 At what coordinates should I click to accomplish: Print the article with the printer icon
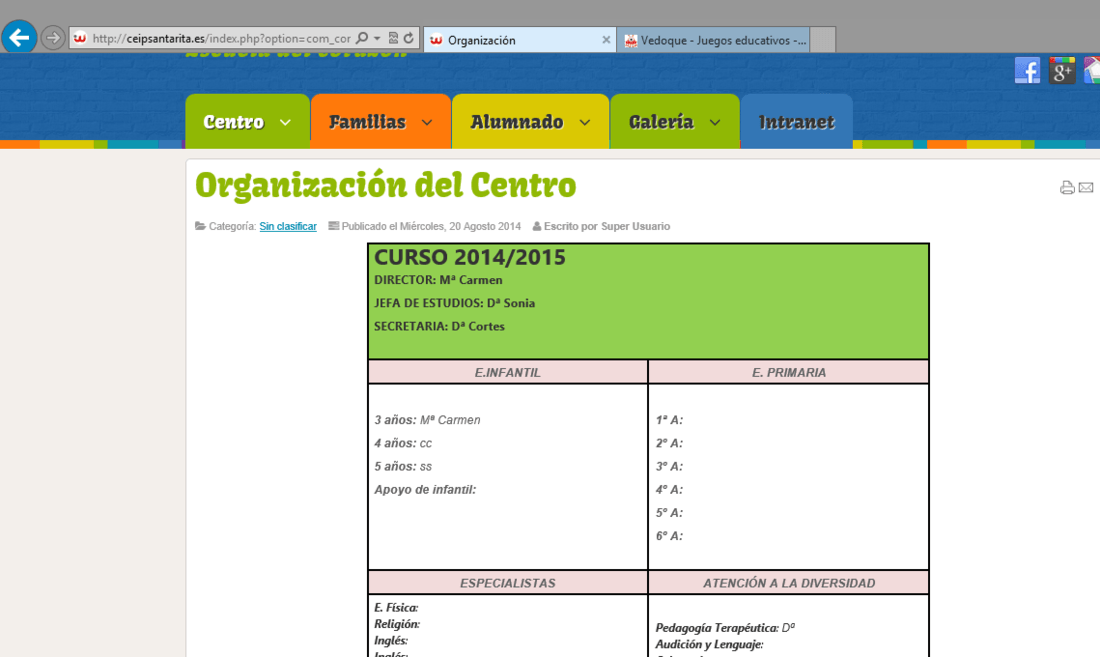(1067, 187)
